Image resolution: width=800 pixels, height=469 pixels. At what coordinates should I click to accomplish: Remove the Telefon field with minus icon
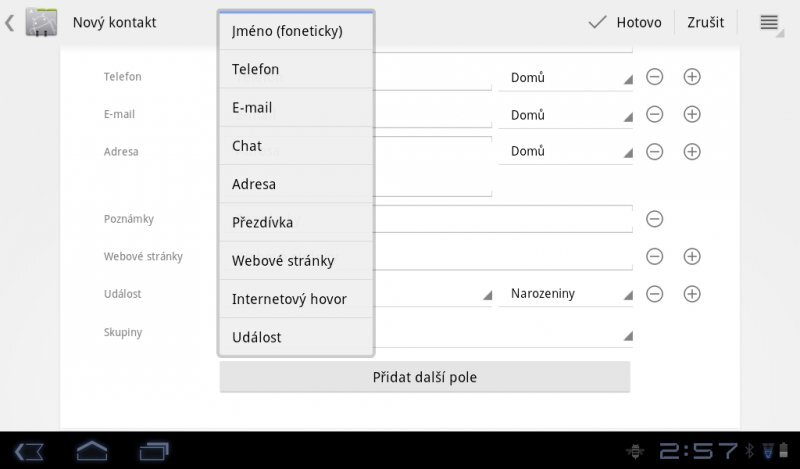click(655, 77)
